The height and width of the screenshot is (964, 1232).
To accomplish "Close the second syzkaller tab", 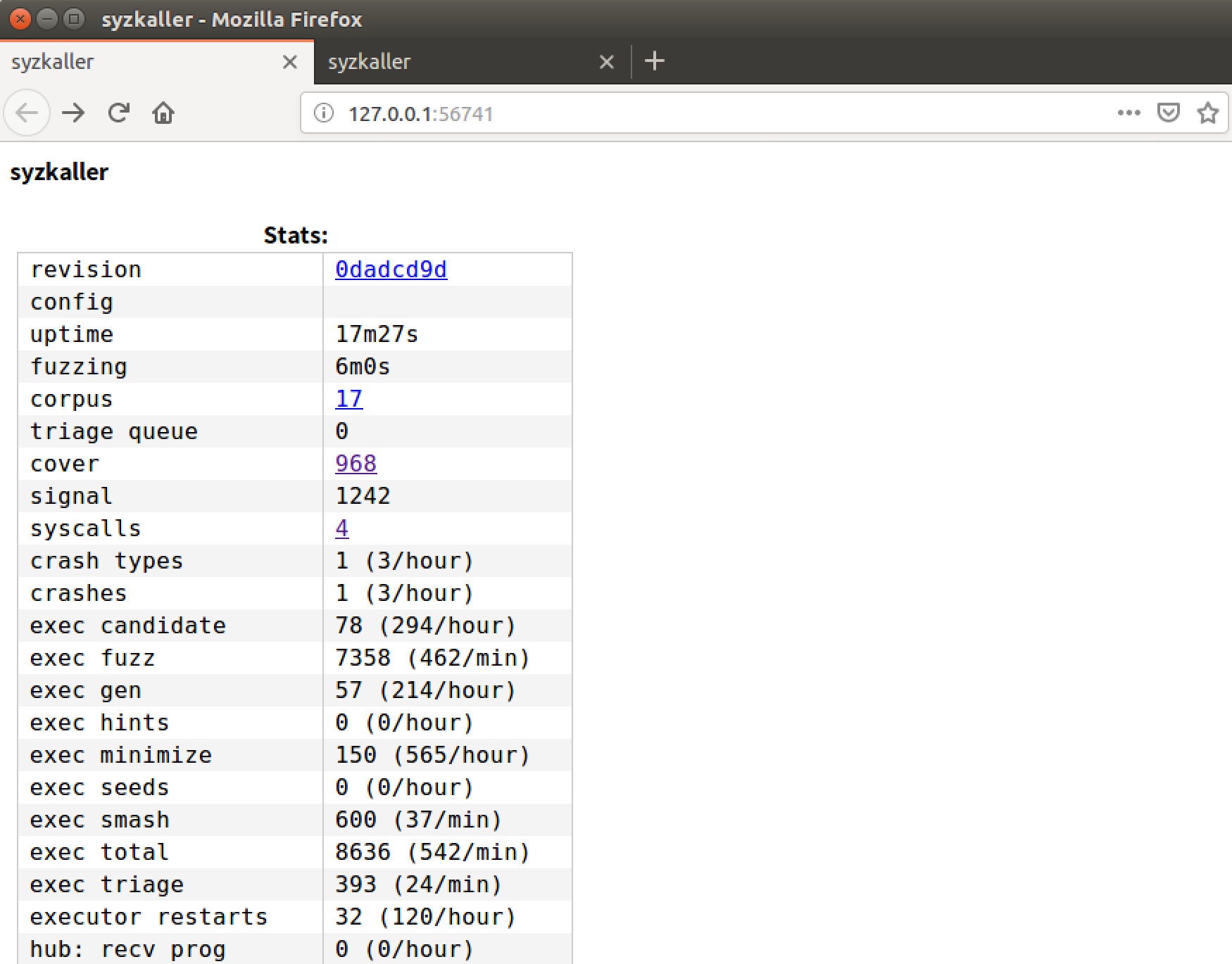I will [x=606, y=62].
